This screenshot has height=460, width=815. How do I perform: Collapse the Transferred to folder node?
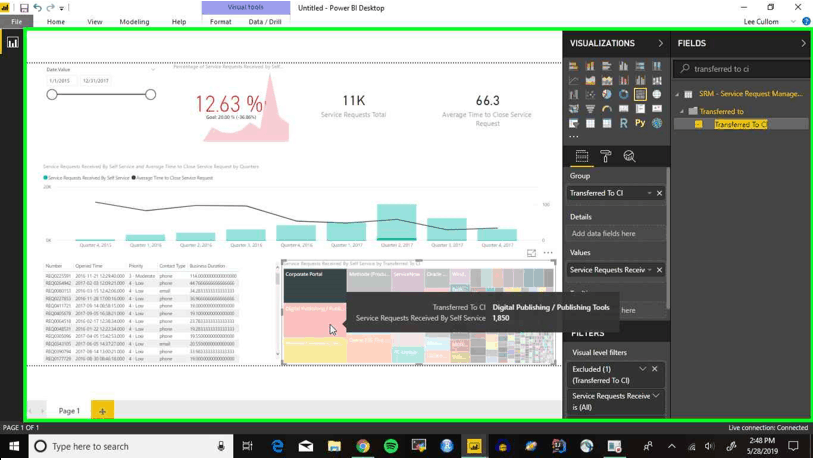[682, 111]
